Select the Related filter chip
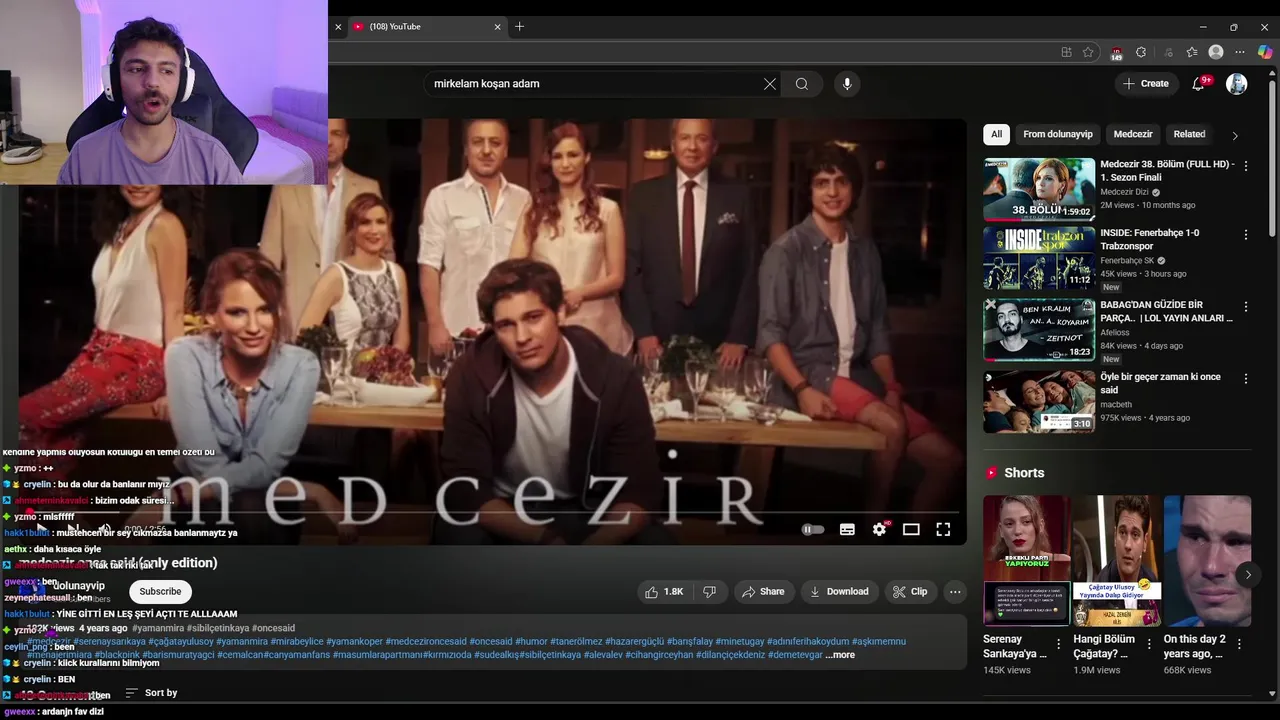 point(1189,134)
